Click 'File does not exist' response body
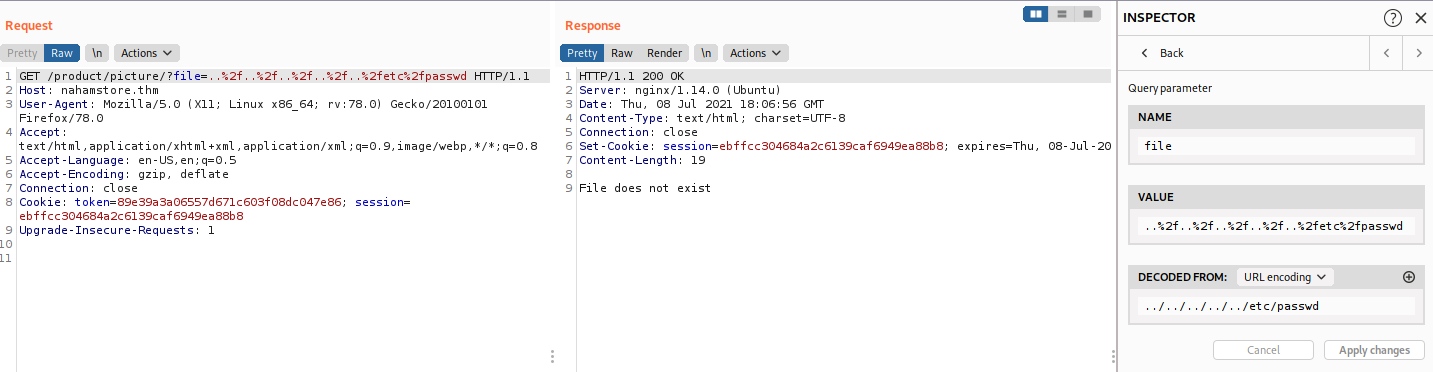The image size is (1433, 372). (645, 188)
